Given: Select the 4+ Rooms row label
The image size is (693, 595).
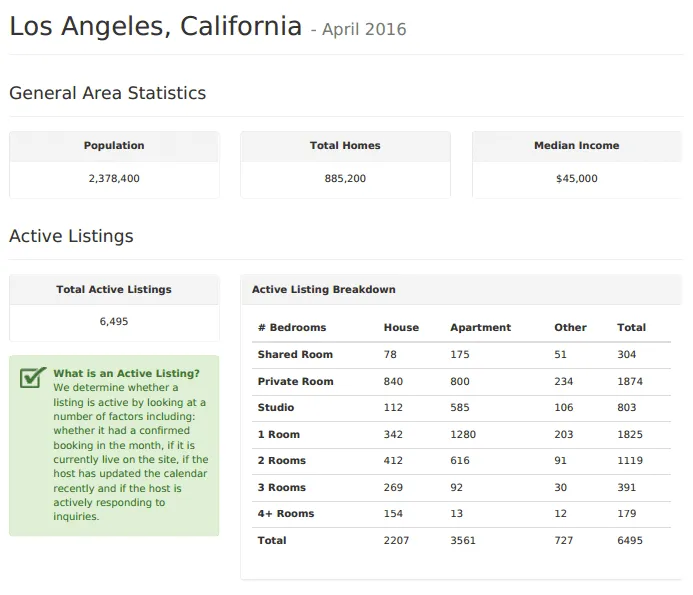Looking at the screenshot, I should [x=286, y=514].
